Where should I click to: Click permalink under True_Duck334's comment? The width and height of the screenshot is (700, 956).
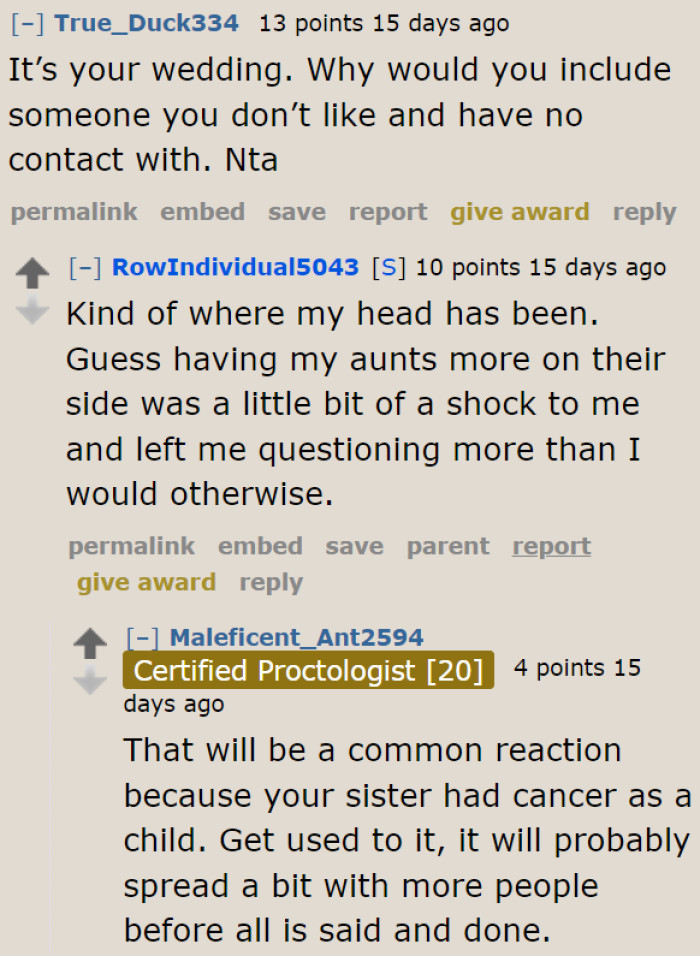click(73, 212)
